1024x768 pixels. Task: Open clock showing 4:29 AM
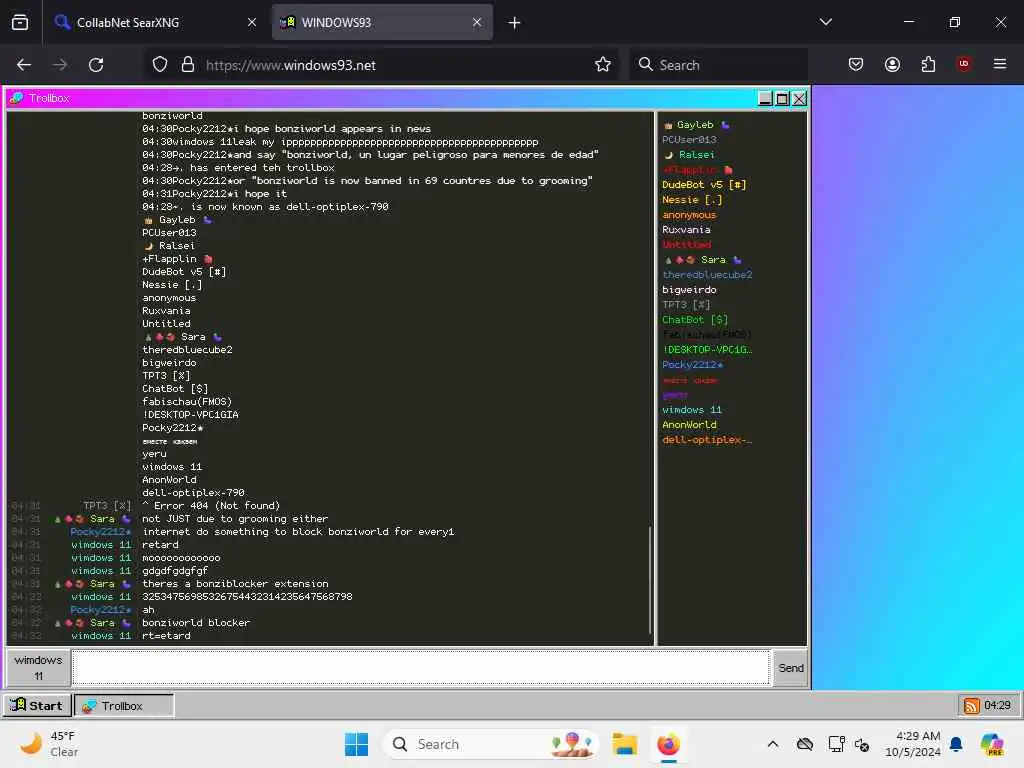point(912,744)
